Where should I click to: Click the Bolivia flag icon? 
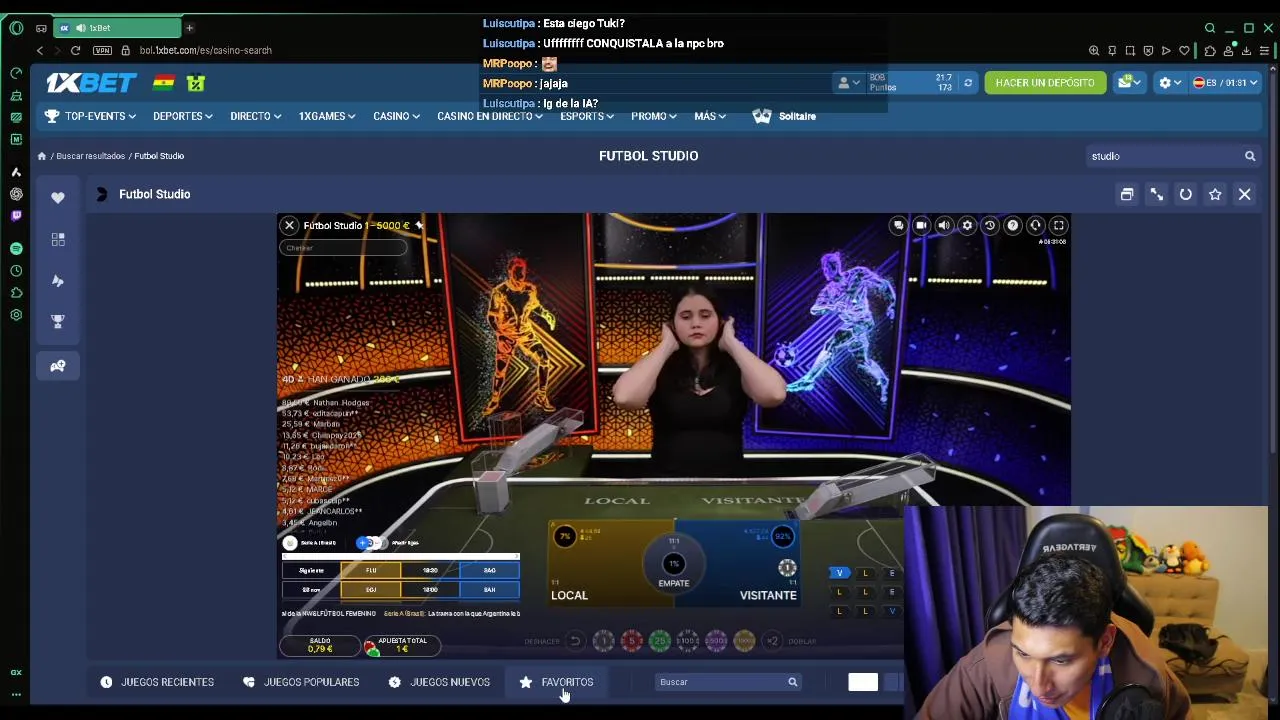[x=163, y=83]
